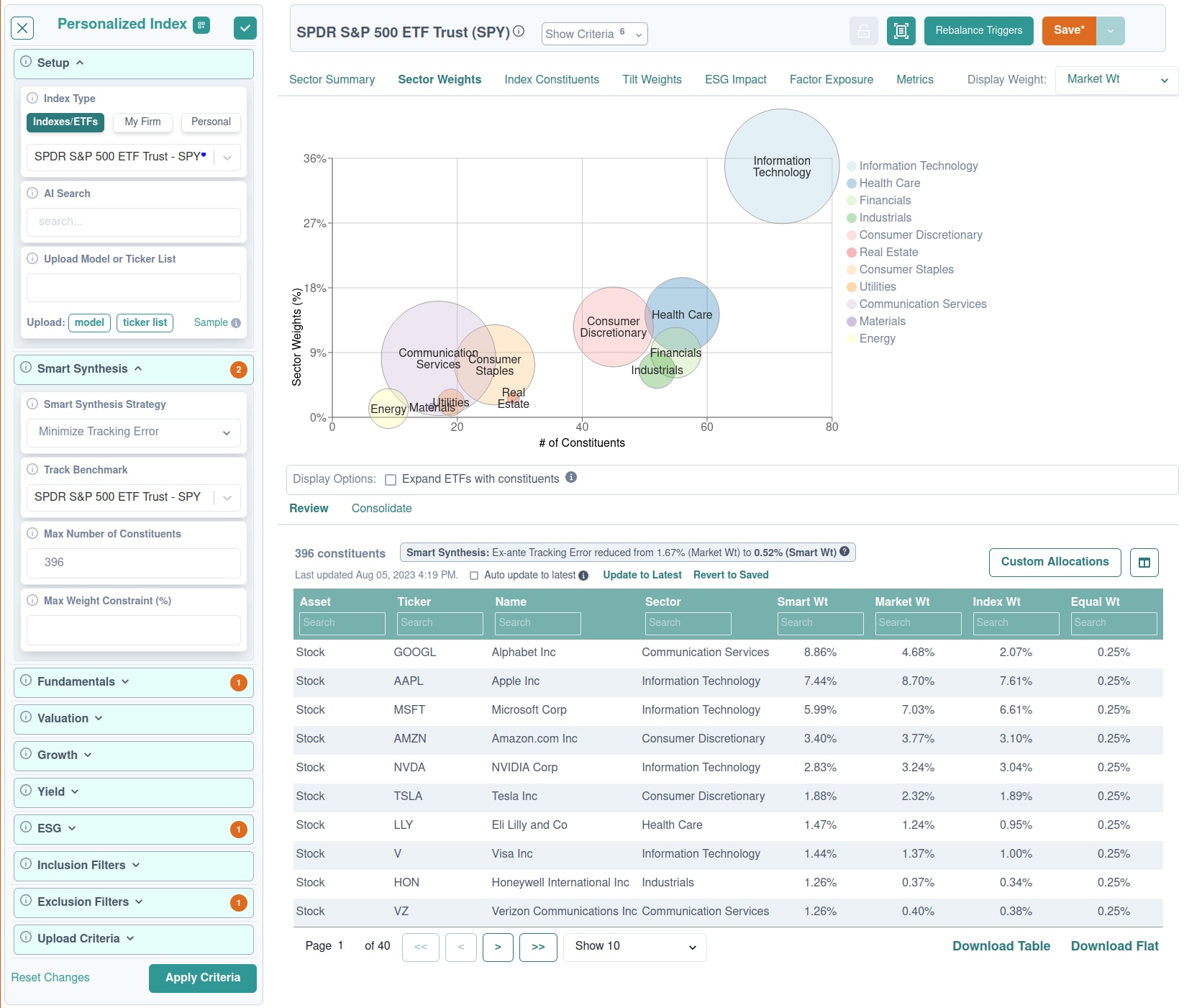Open Show 10 rows dropdown
The image size is (1184, 1008).
point(635,947)
